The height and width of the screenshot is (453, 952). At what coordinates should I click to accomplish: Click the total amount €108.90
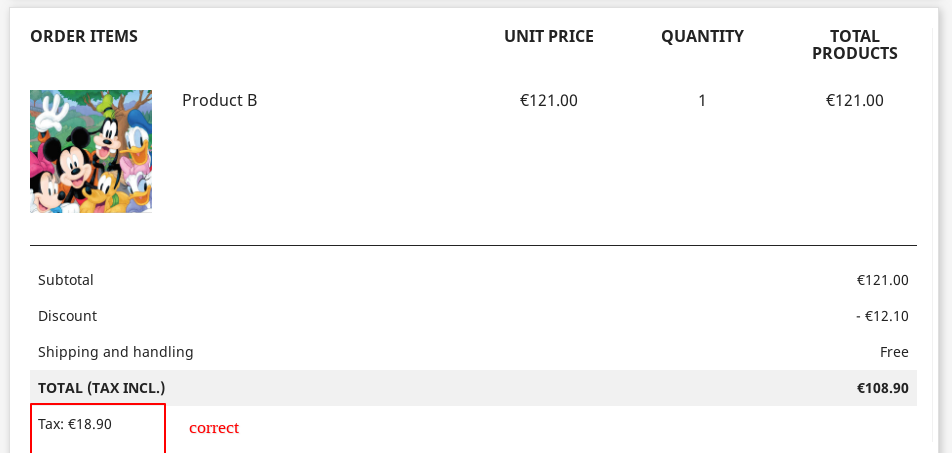tap(882, 388)
